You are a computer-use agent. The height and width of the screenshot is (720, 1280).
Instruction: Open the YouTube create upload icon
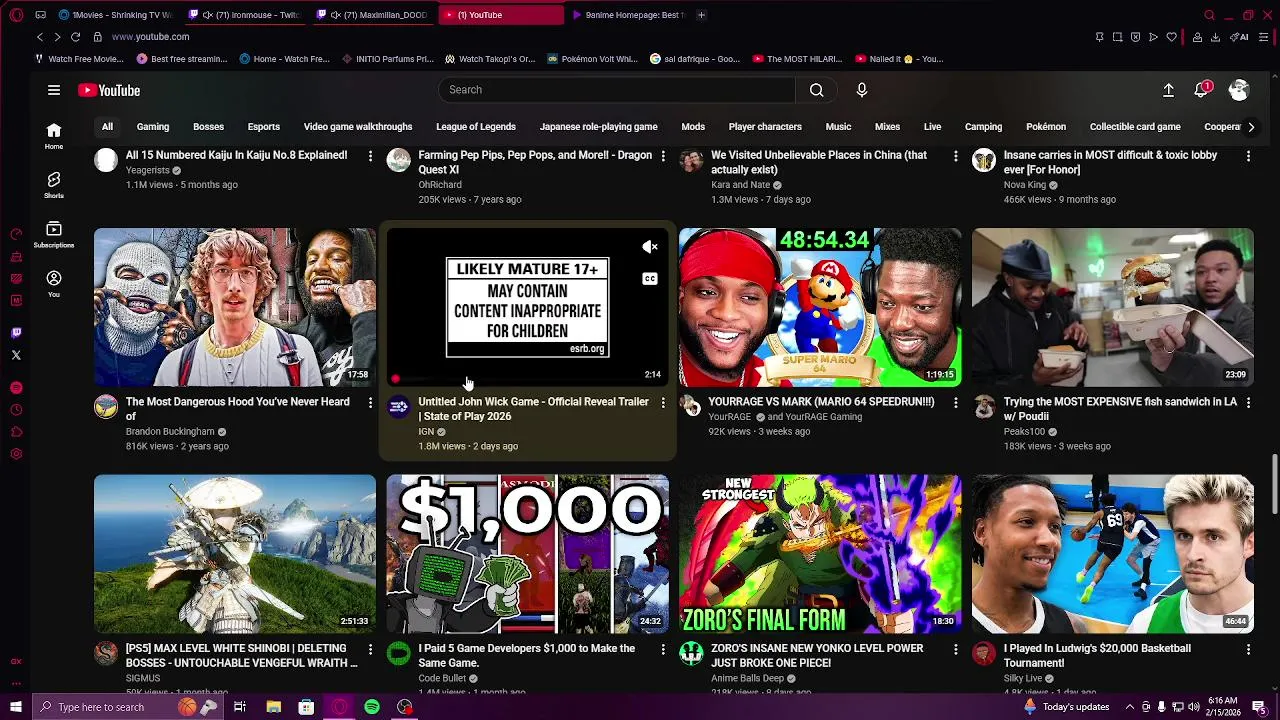[x=1168, y=90]
